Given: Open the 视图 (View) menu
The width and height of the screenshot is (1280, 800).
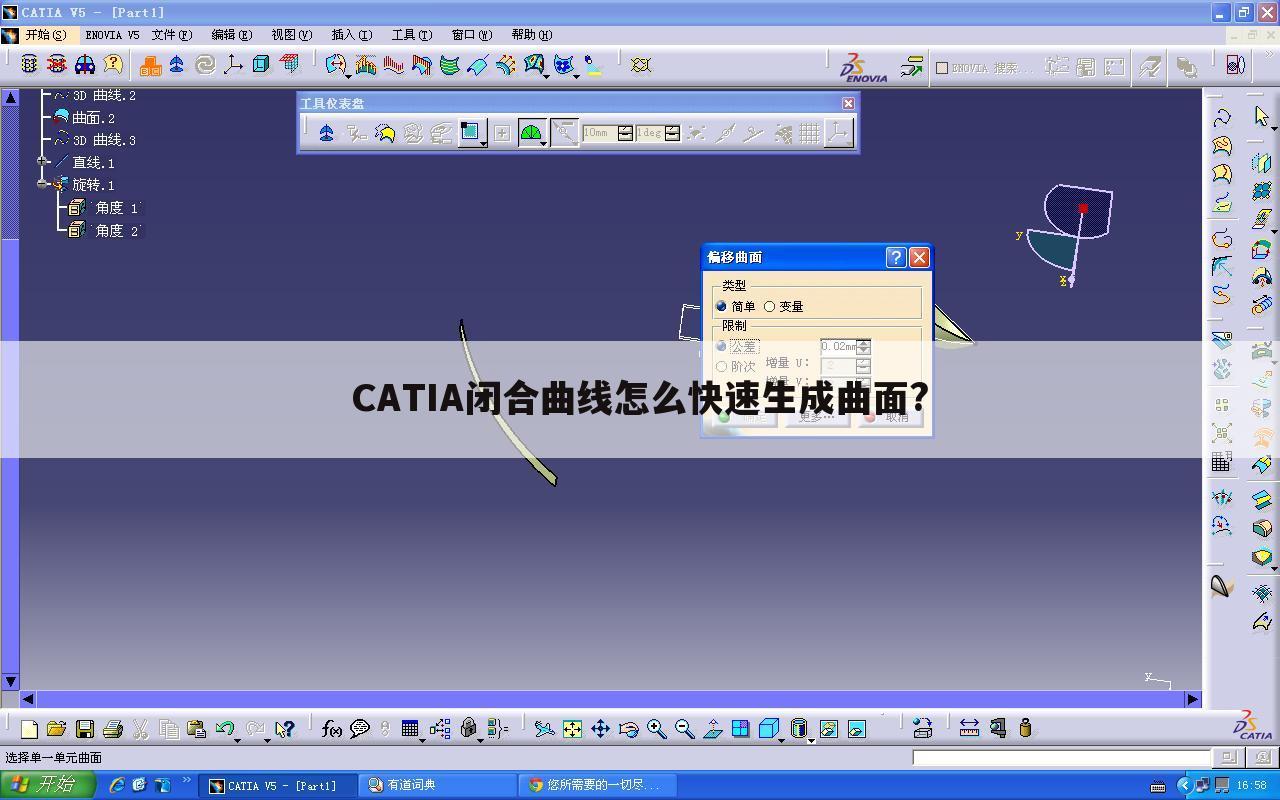Looking at the screenshot, I should pos(291,35).
